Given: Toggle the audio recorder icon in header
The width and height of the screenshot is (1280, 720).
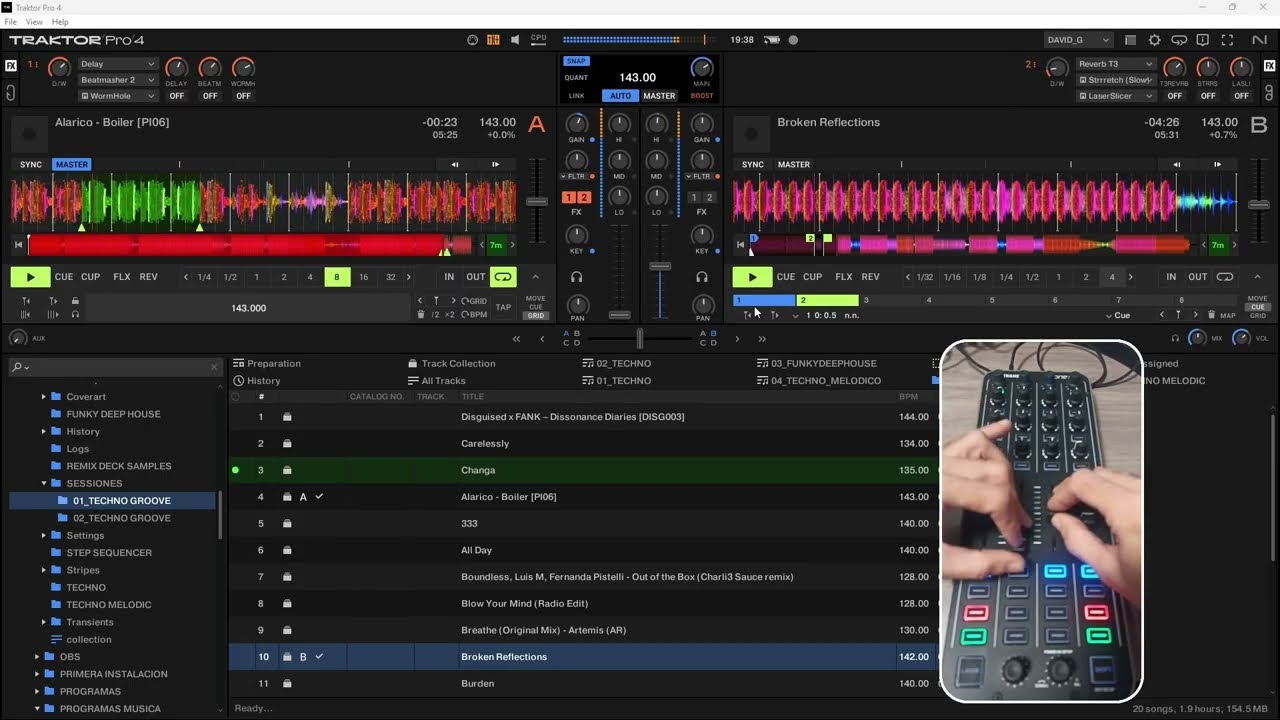Looking at the screenshot, I should point(793,40).
